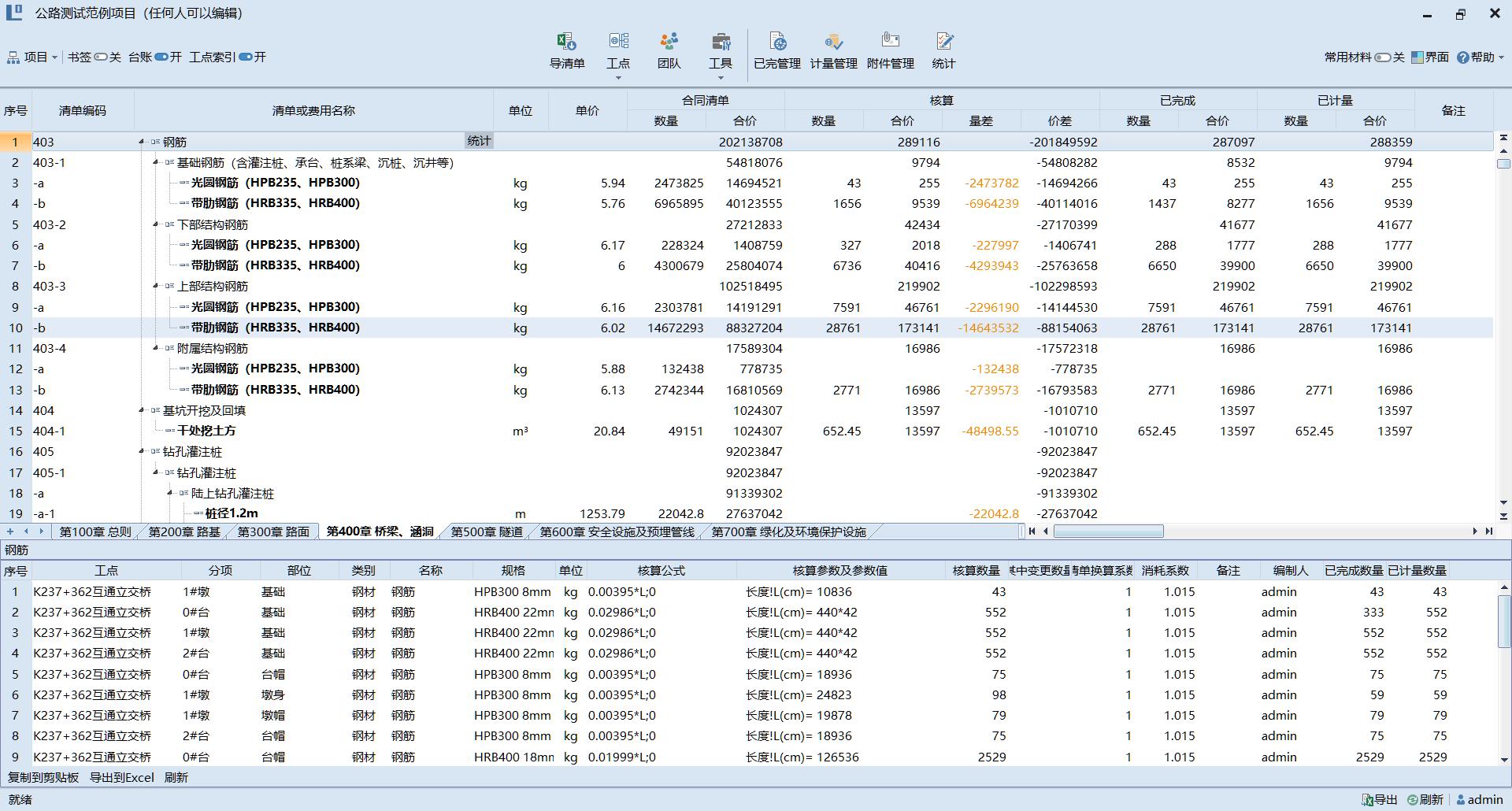Click the admin user icon in status bar
The image size is (1512, 811).
coord(1461,800)
